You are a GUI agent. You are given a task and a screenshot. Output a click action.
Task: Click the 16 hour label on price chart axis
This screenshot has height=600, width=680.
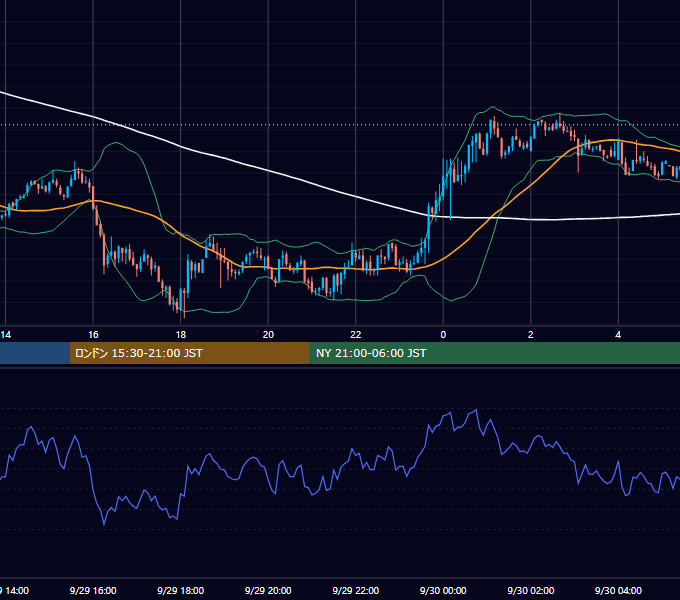(x=93, y=335)
